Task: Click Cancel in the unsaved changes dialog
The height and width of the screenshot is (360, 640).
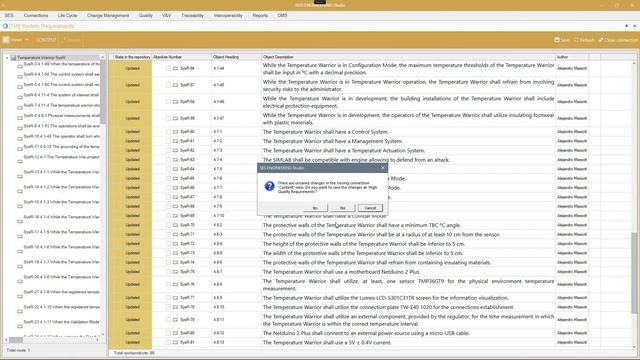Action: click(370, 208)
